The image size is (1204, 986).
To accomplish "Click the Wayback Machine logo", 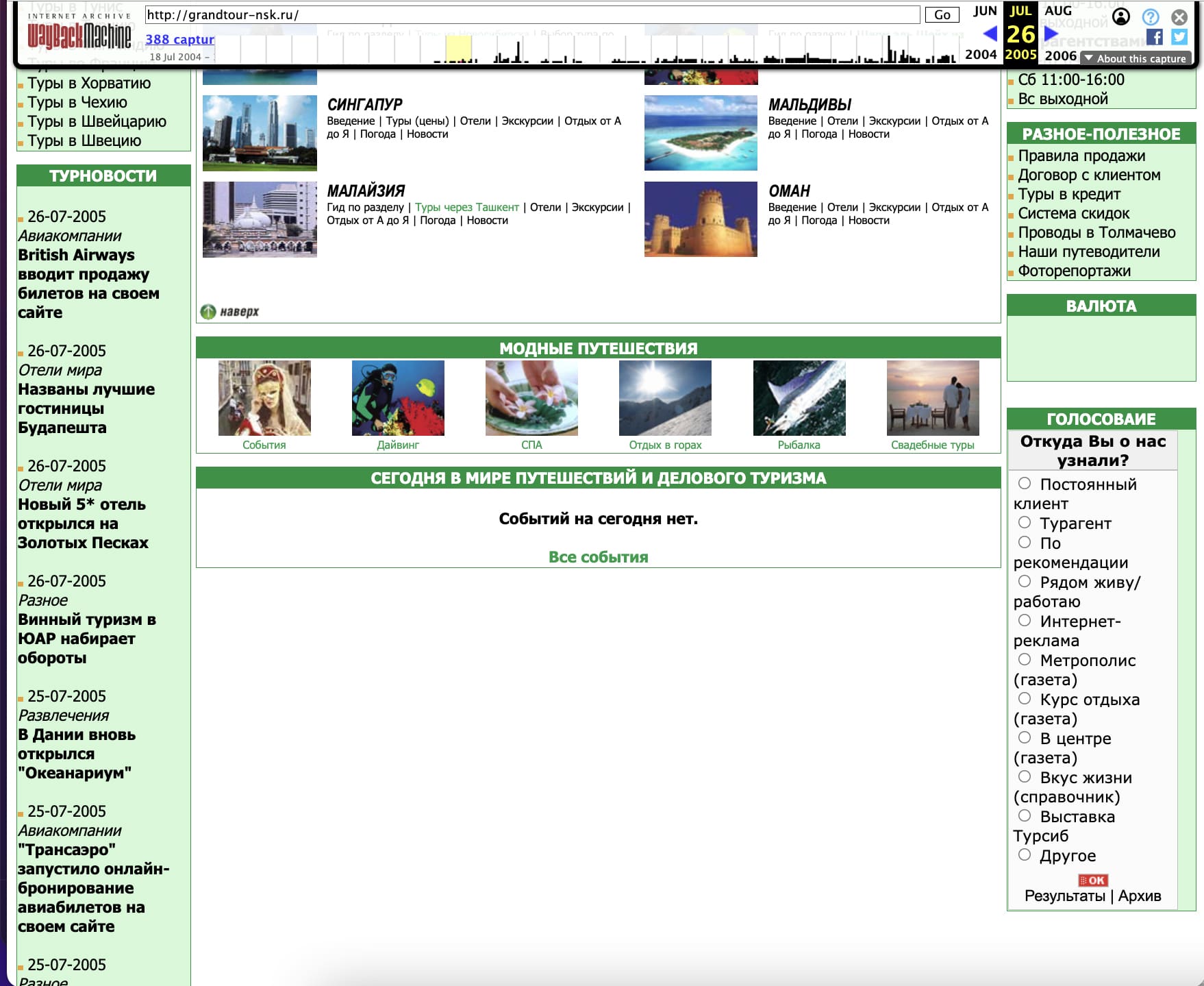I will 79,36.
